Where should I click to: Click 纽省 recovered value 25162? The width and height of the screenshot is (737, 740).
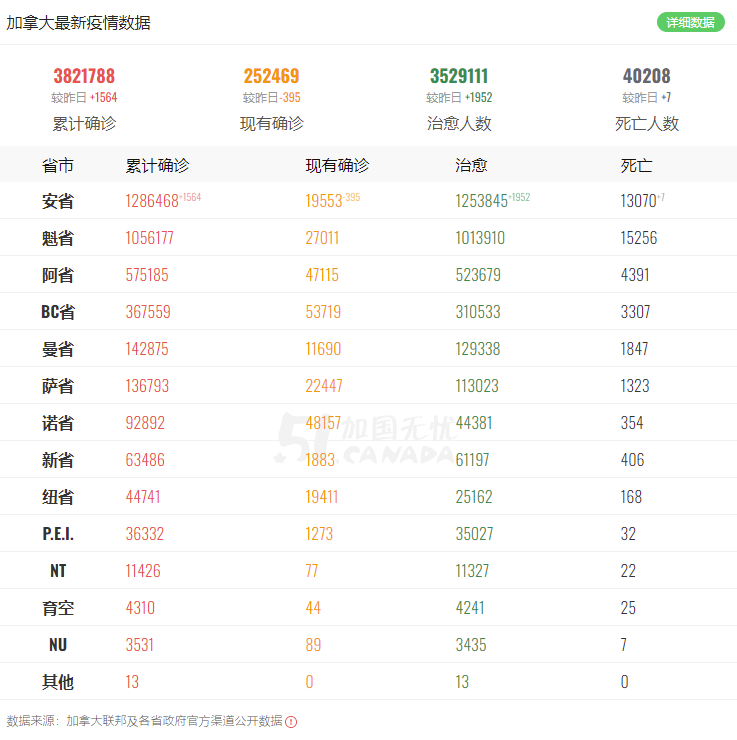(474, 497)
